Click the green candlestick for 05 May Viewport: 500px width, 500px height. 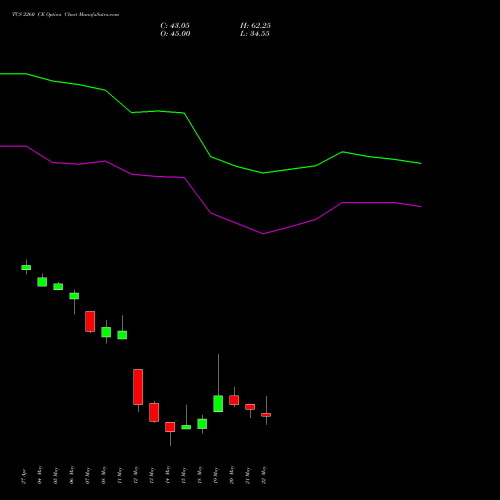pyautogui.click(x=58, y=287)
